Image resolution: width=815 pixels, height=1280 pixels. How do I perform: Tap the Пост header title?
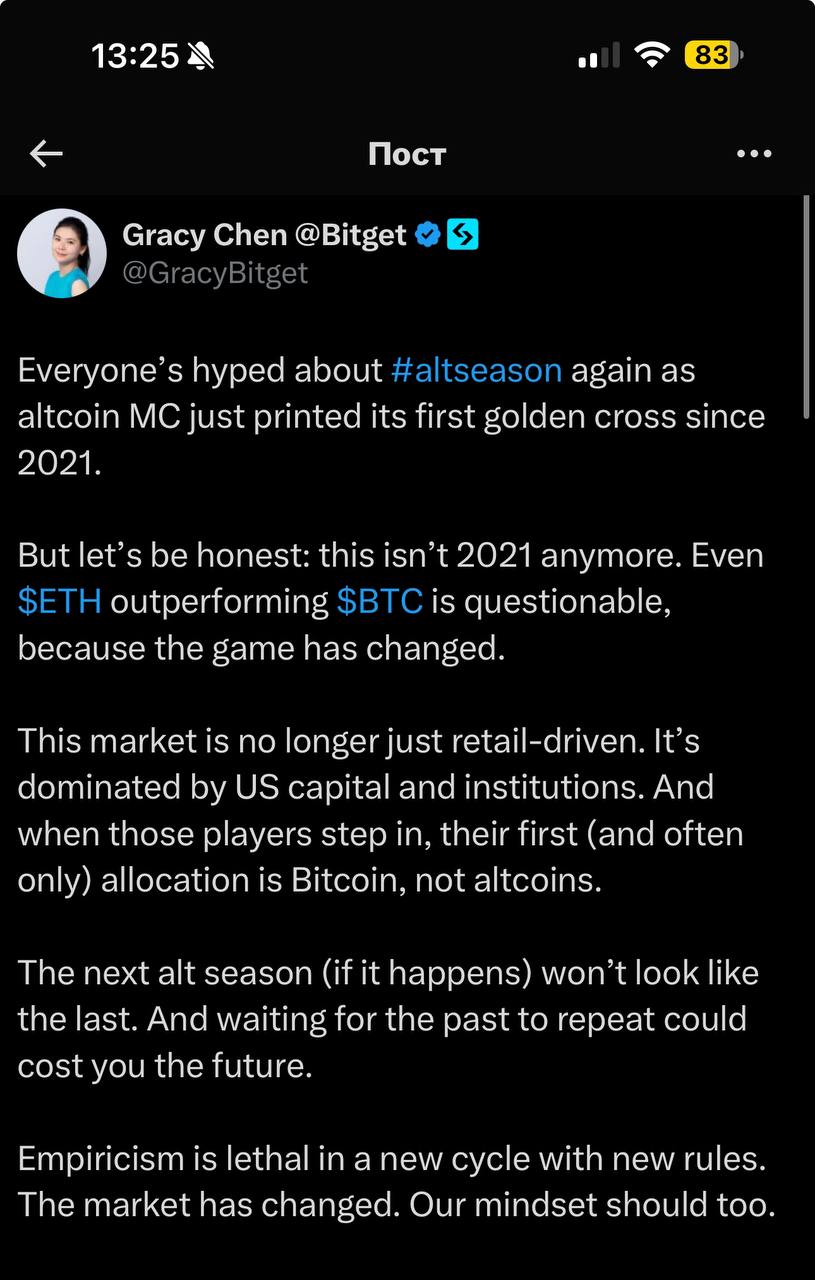[x=407, y=154]
